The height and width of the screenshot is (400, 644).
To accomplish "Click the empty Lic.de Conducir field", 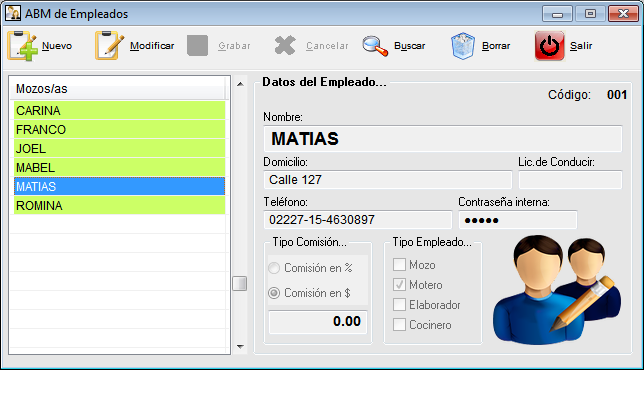I will click(570, 180).
